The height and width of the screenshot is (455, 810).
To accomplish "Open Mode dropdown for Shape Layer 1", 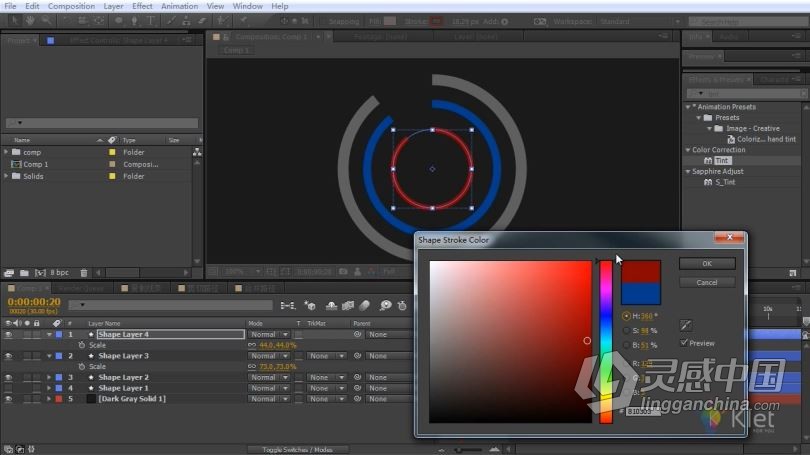I will click(x=269, y=388).
